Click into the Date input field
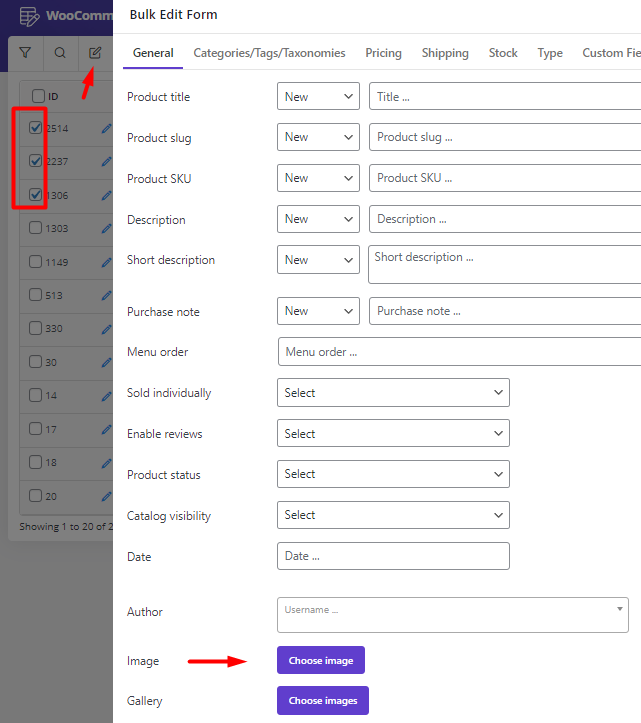 tap(393, 556)
